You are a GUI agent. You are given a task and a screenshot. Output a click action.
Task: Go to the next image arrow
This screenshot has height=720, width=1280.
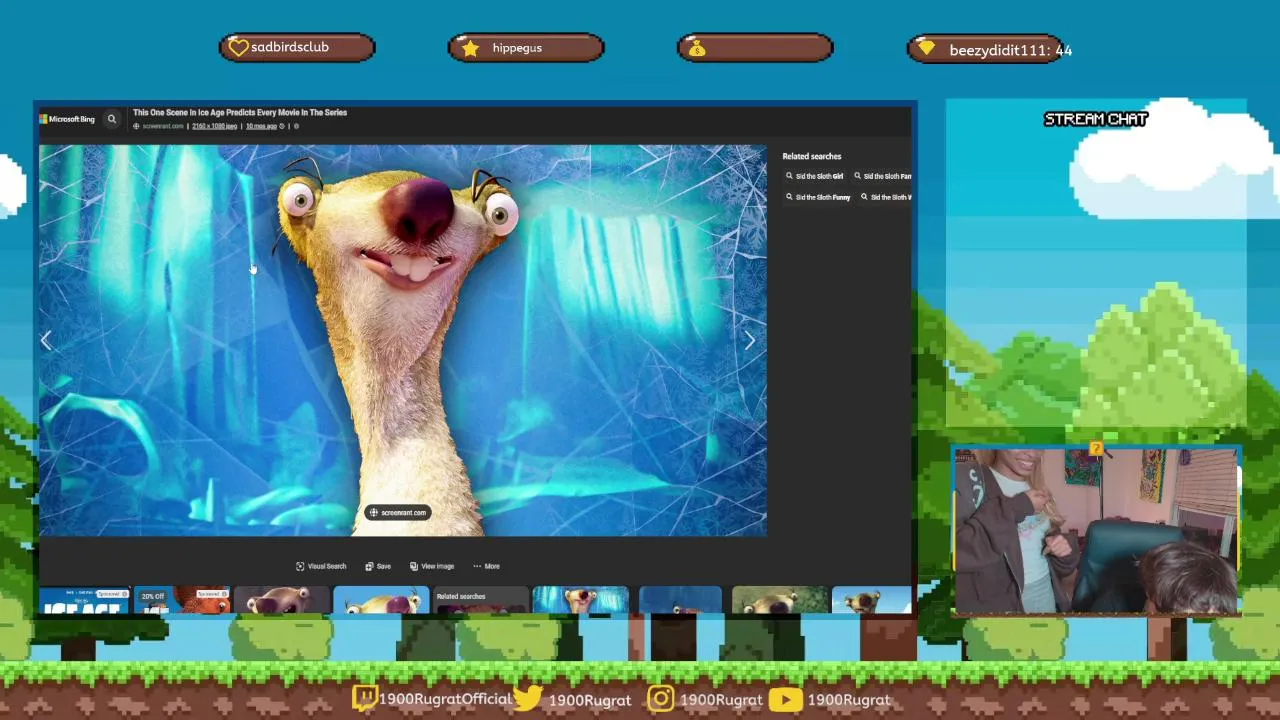750,341
